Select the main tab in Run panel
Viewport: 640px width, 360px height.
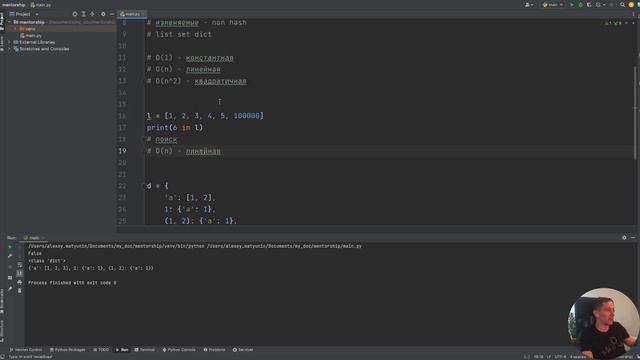click(34, 238)
